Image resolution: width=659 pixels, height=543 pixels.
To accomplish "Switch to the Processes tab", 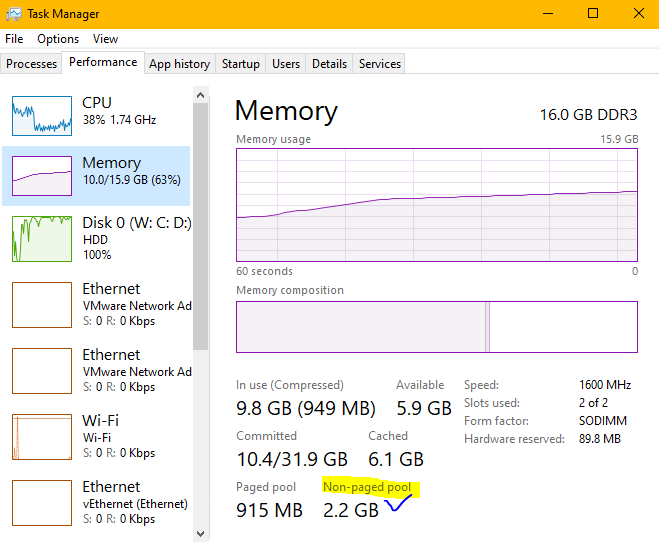I will 32,64.
